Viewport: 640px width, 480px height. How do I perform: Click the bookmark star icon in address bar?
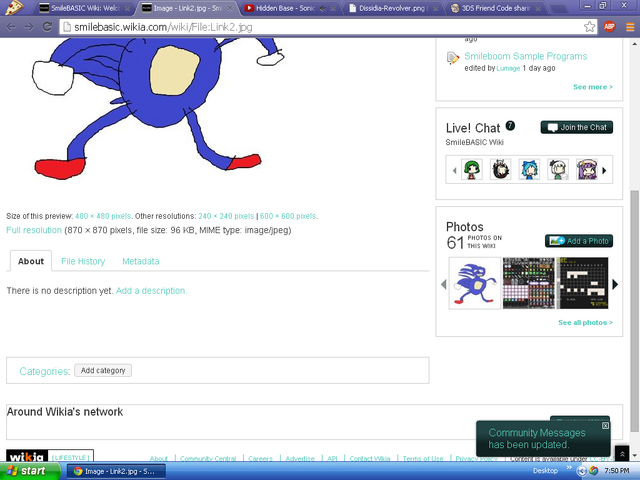[x=589, y=27]
